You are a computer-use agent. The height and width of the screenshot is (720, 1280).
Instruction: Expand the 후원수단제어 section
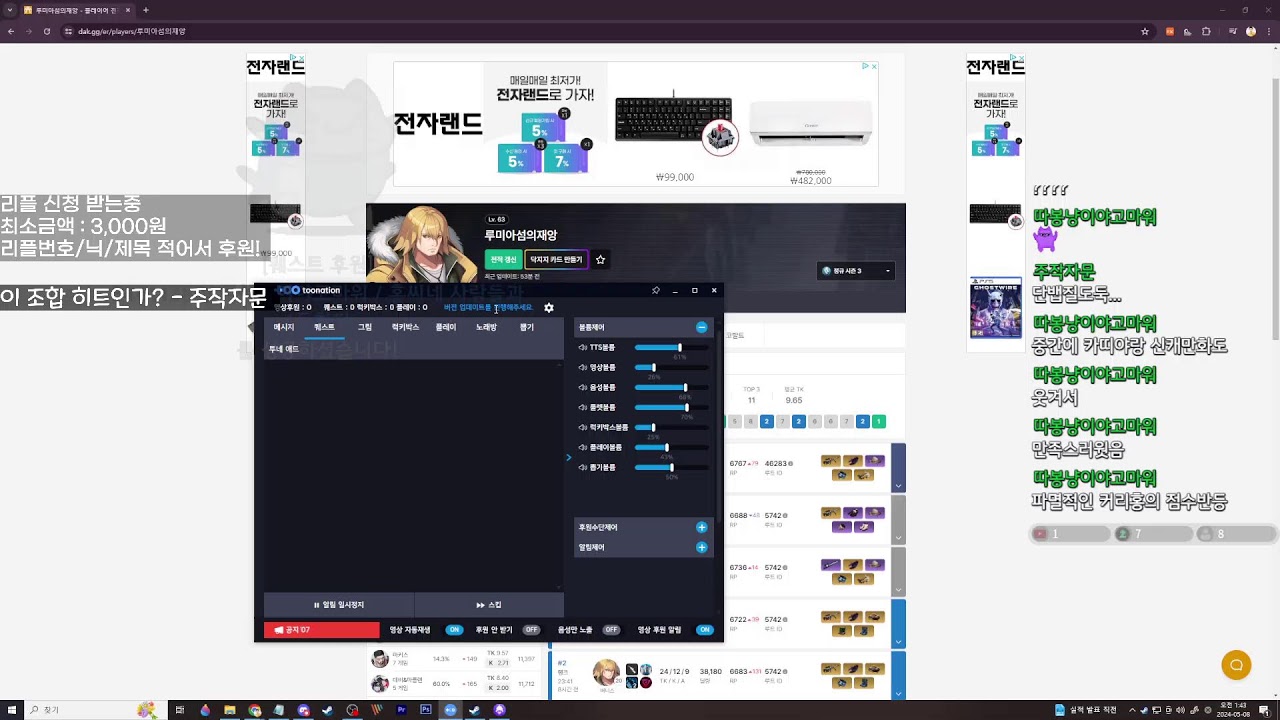701,527
